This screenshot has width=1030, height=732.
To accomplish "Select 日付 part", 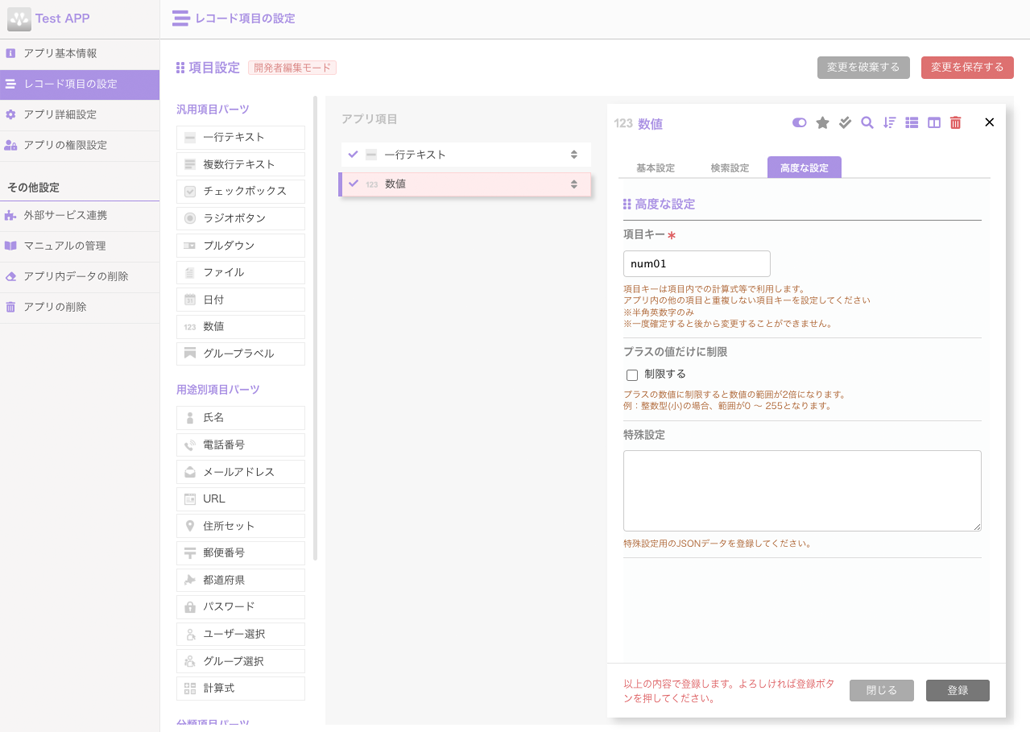I will pyautogui.click(x=240, y=300).
